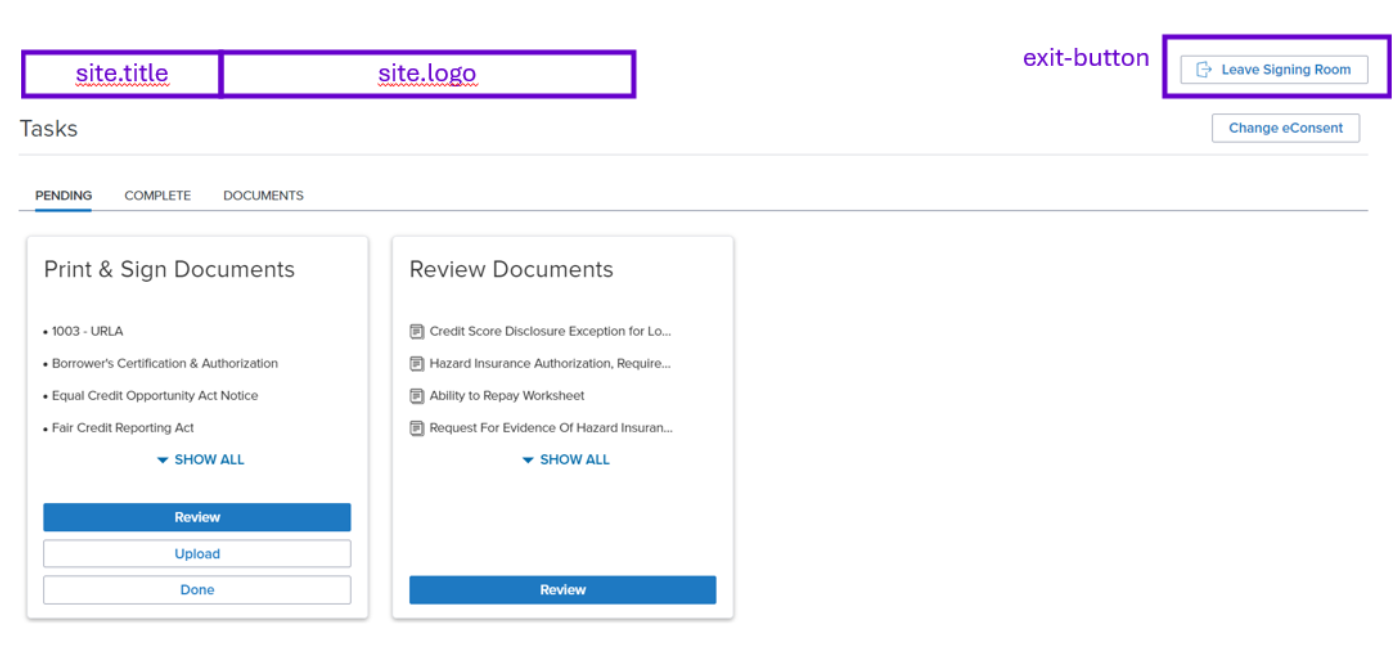Click the site.logo placeholder
The width and height of the screenshot is (1397, 670).
(x=426, y=73)
